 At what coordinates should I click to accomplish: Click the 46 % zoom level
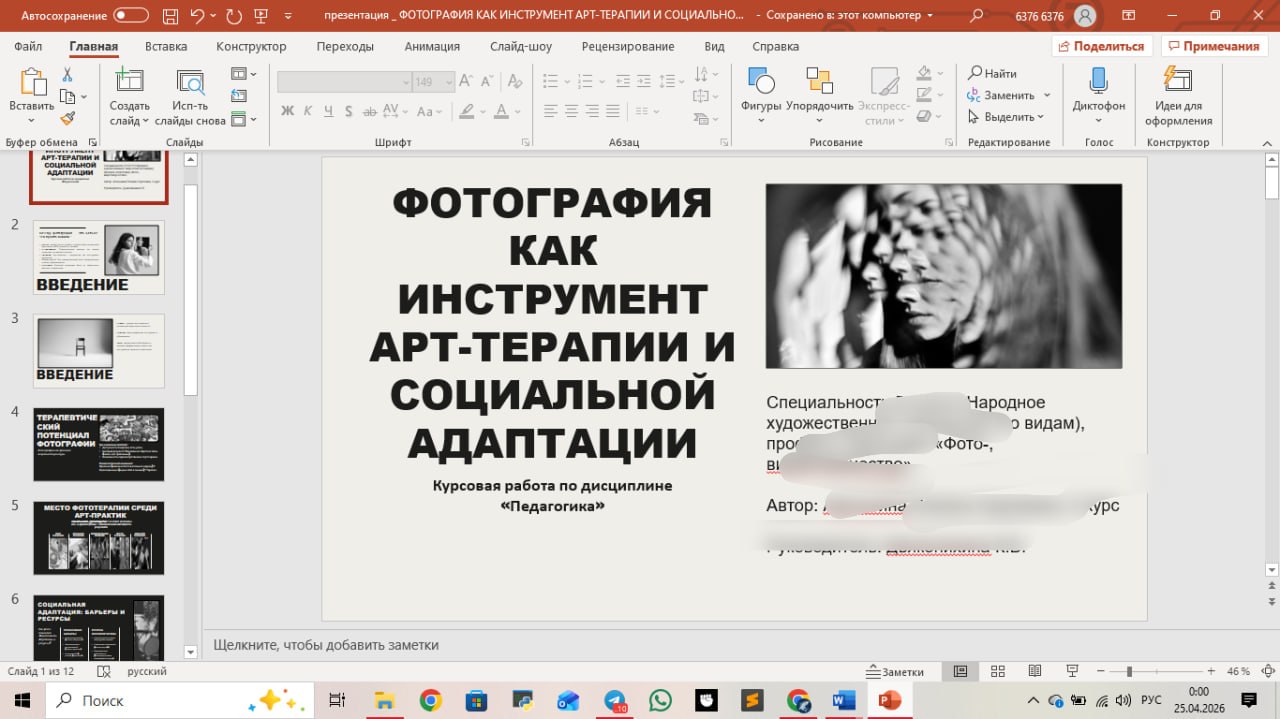1238,672
